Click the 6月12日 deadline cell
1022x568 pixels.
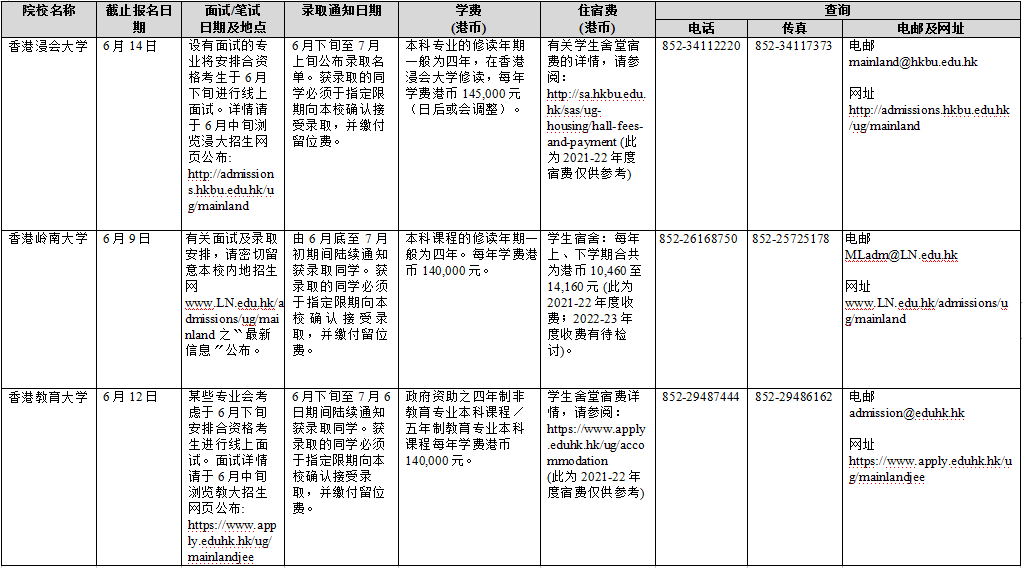click(130, 397)
